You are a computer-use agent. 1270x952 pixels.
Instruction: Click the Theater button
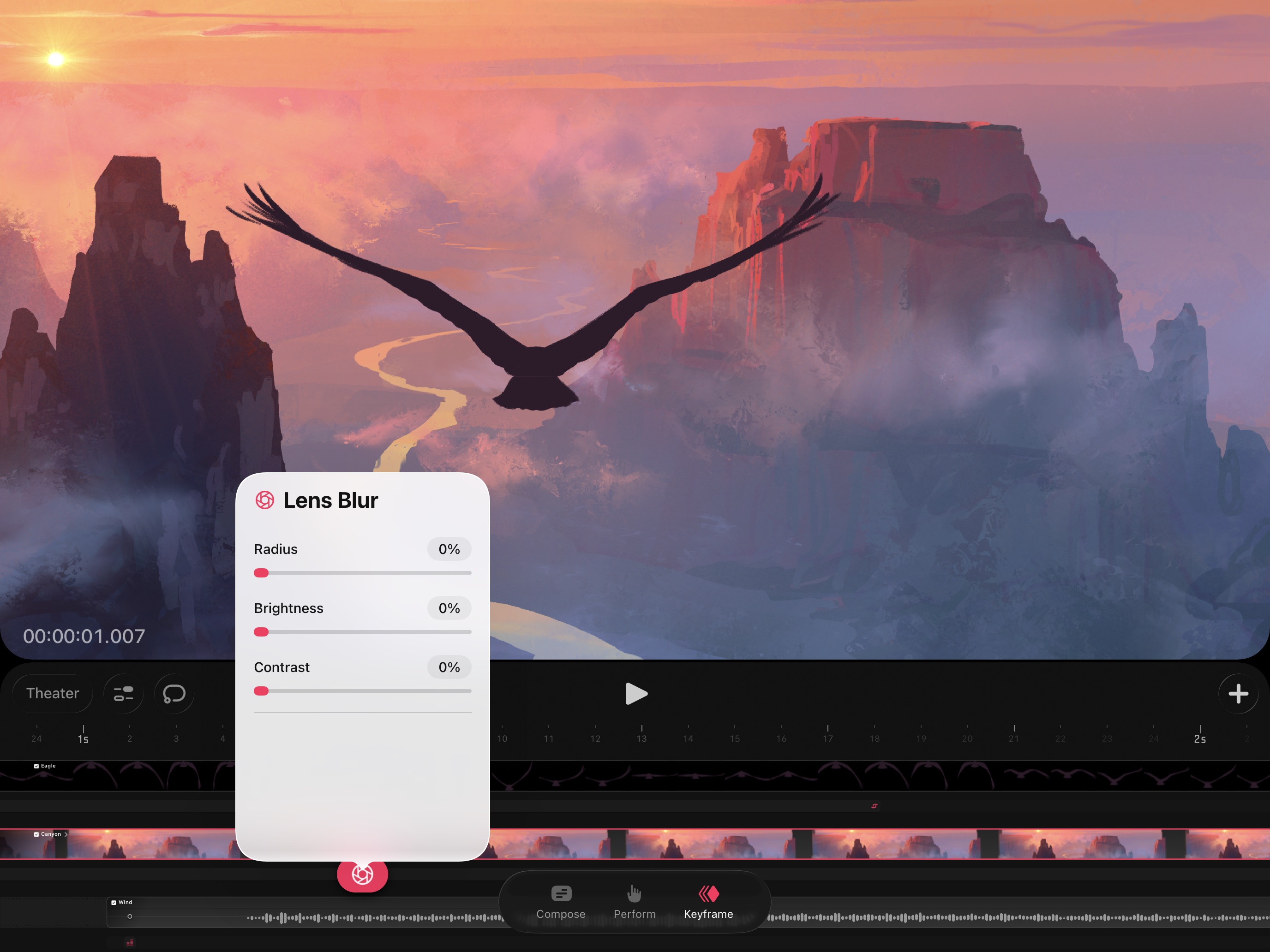coord(52,694)
